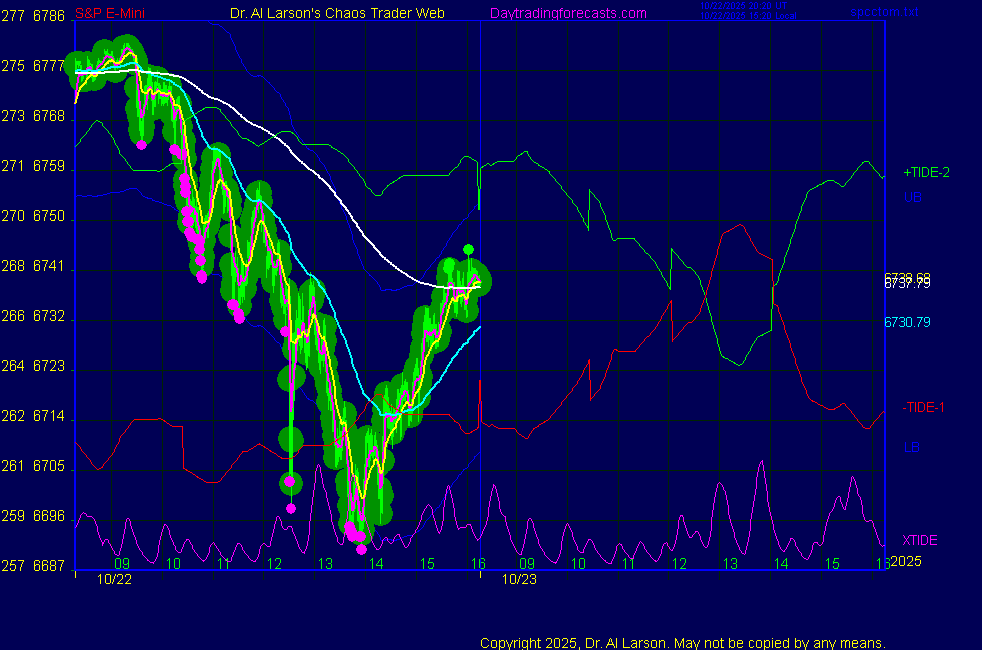Click the 6786 top price label
The width and height of the screenshot is (982, 650).
(x=48, y=16)
